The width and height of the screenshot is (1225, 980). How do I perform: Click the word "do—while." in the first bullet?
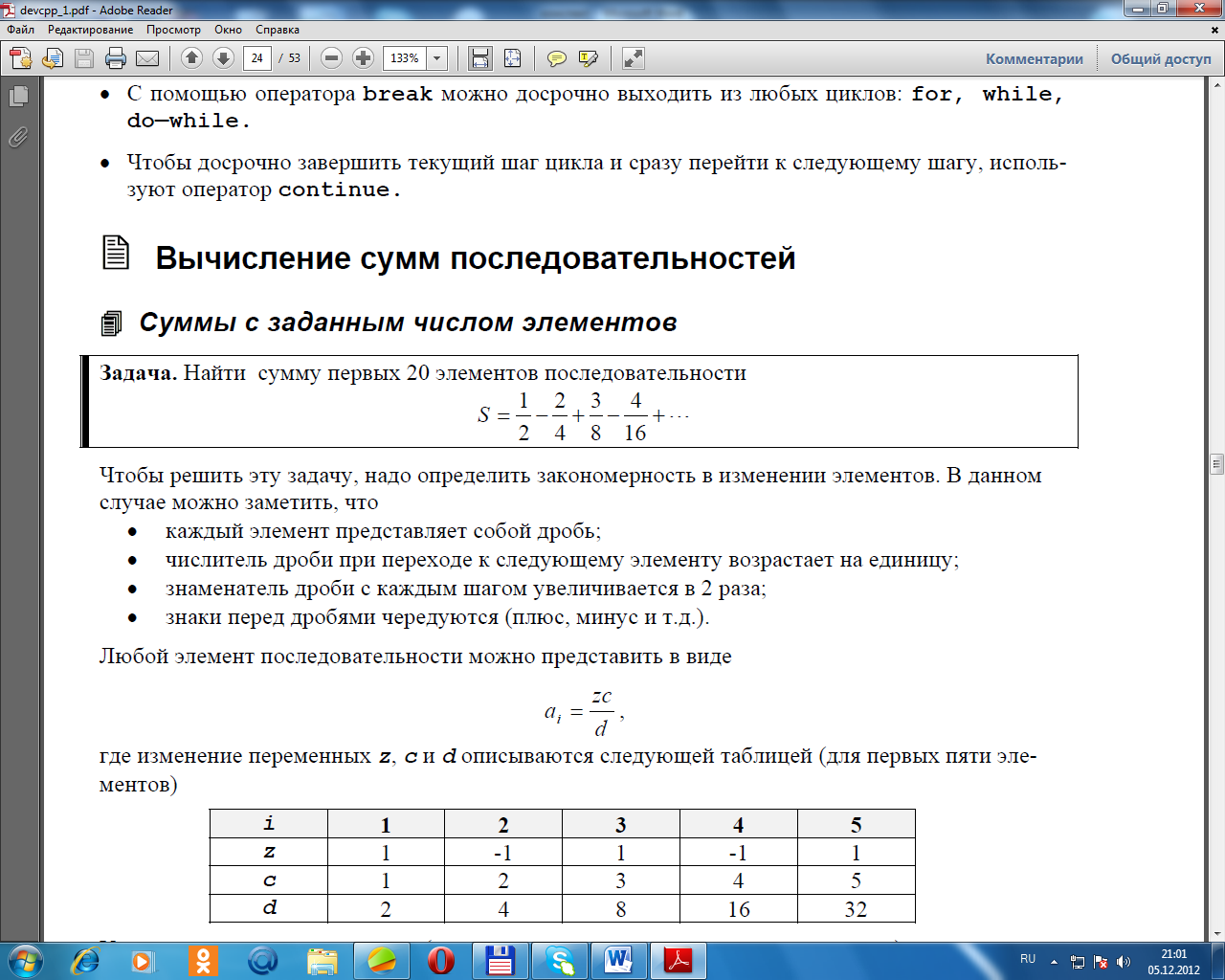189,121
